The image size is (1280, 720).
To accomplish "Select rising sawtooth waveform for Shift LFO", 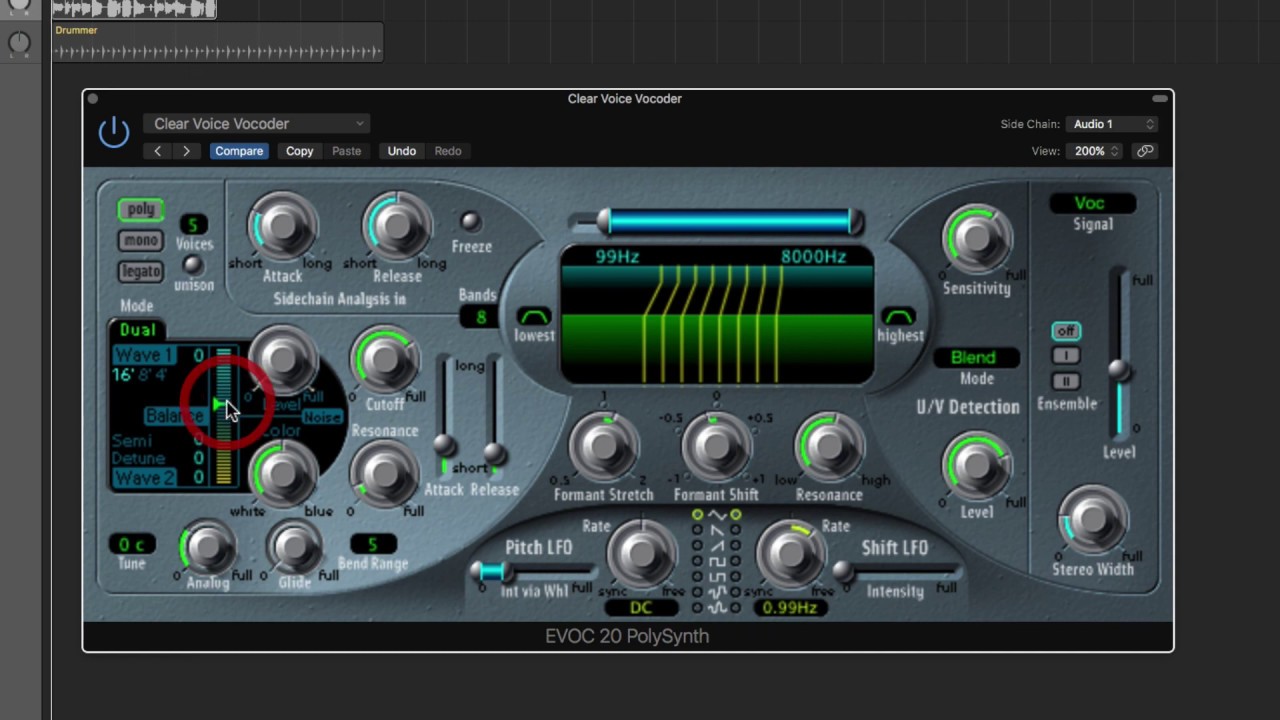I will coord(736,546).
